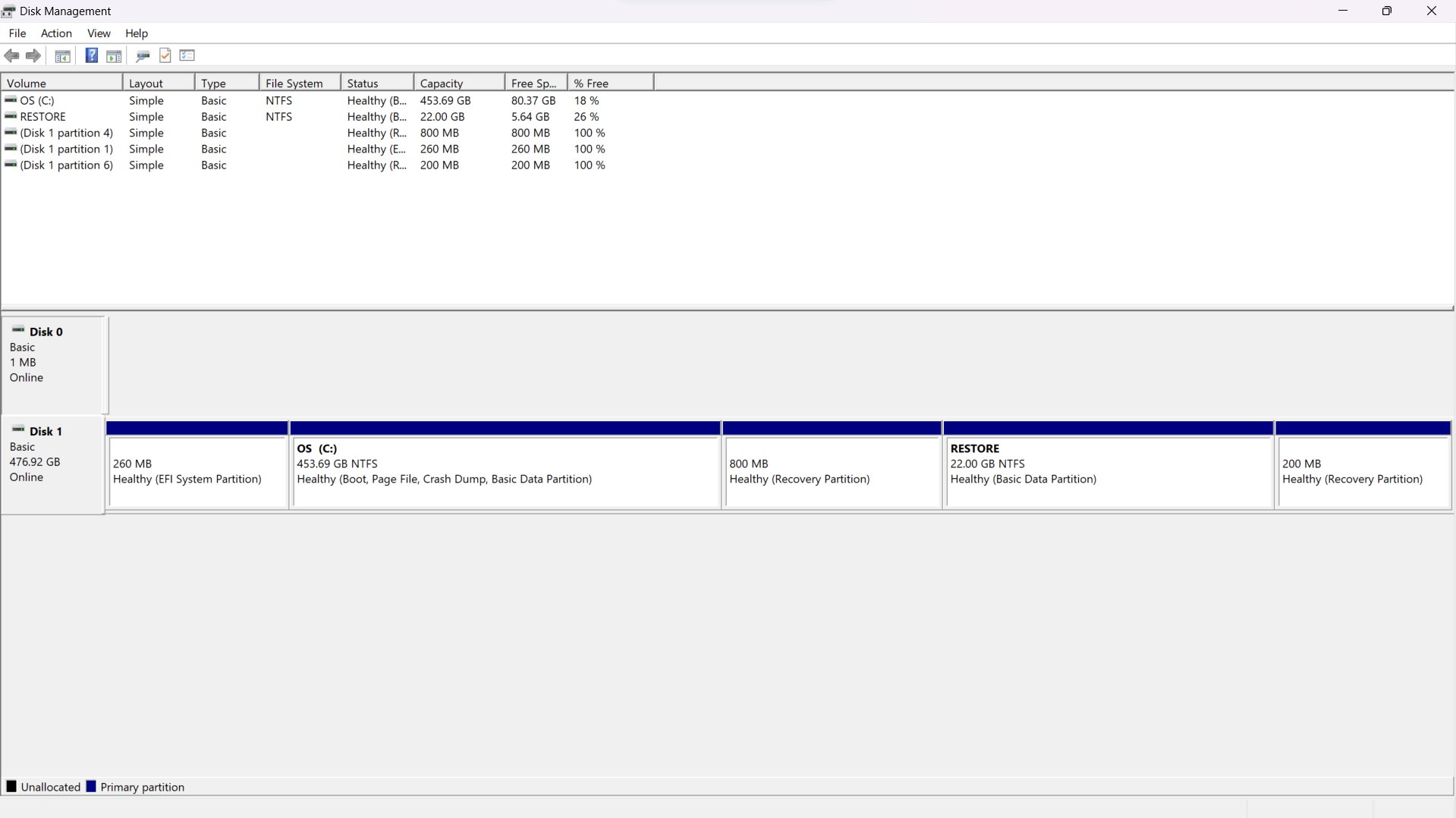Open the File menu
1456x818 pixels.
click(17, 33)
